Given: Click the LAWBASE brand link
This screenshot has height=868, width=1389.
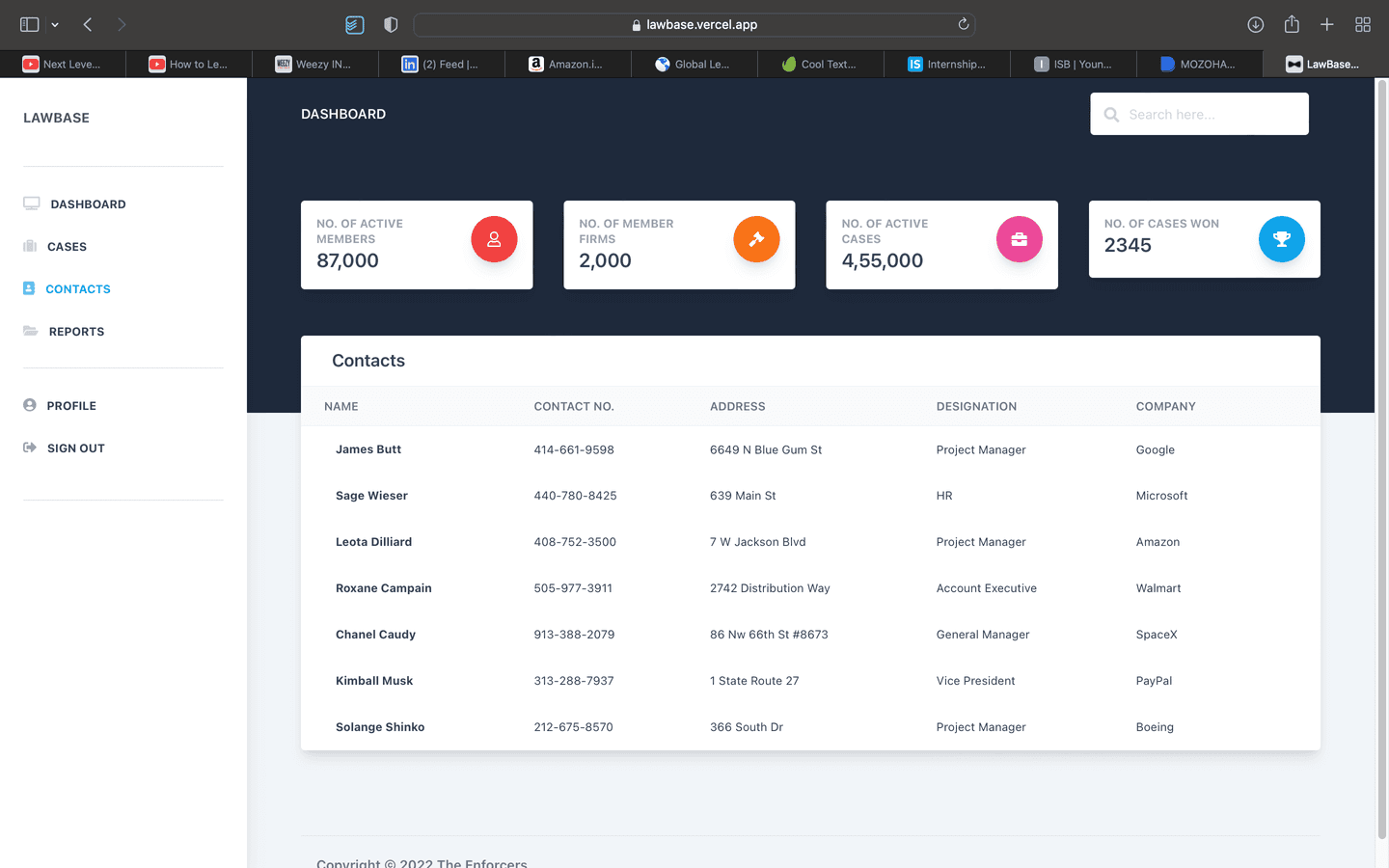Looking at the screenshot, I should tap(56, 118).
